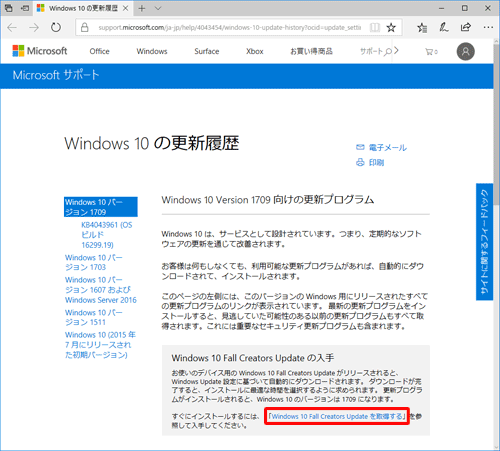Select the Windows 10 の更新履歴 browser tab
Screen dimensions: 500x451
coord(83,8)
